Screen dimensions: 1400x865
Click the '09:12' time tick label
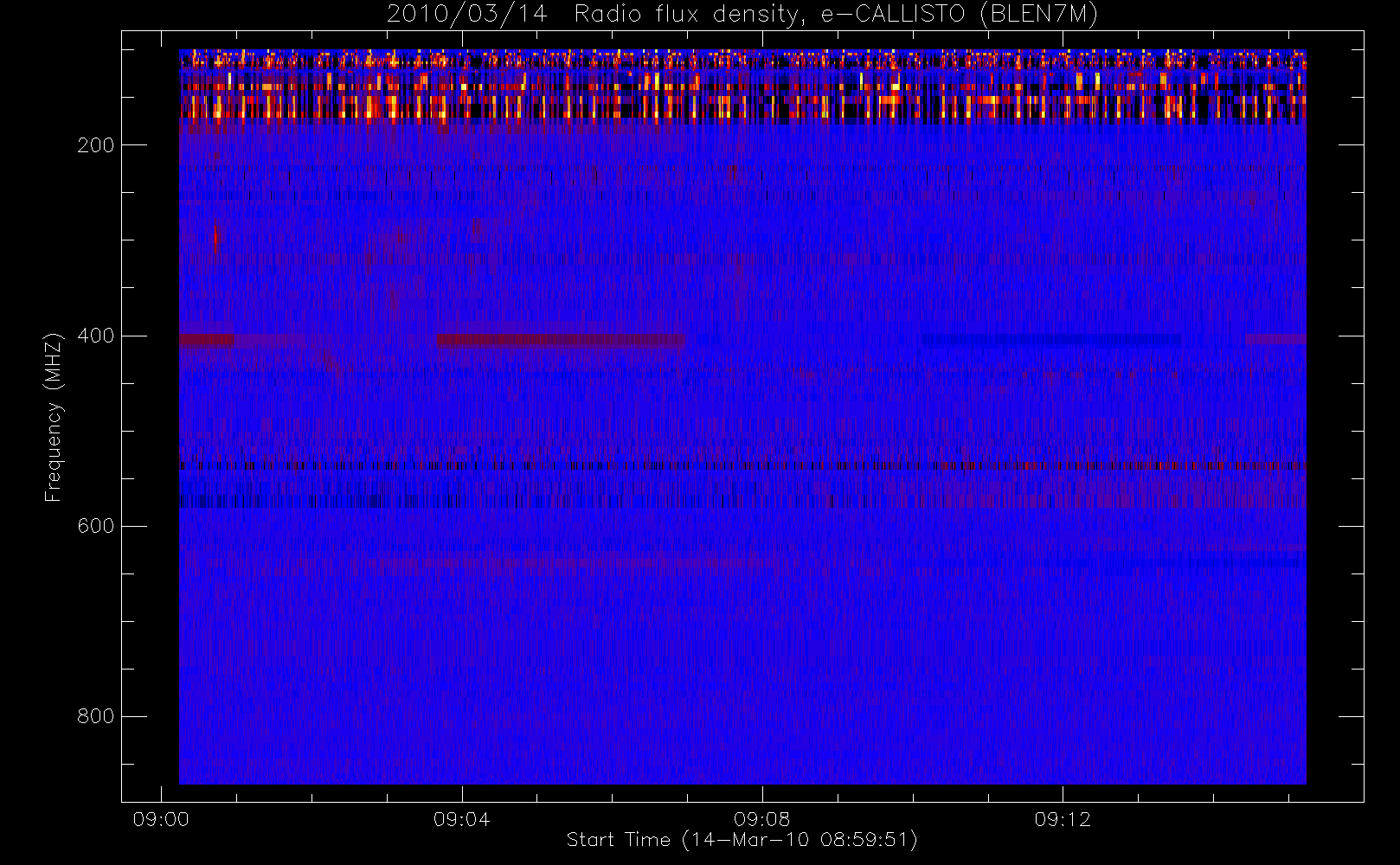tap(1062, 819)
